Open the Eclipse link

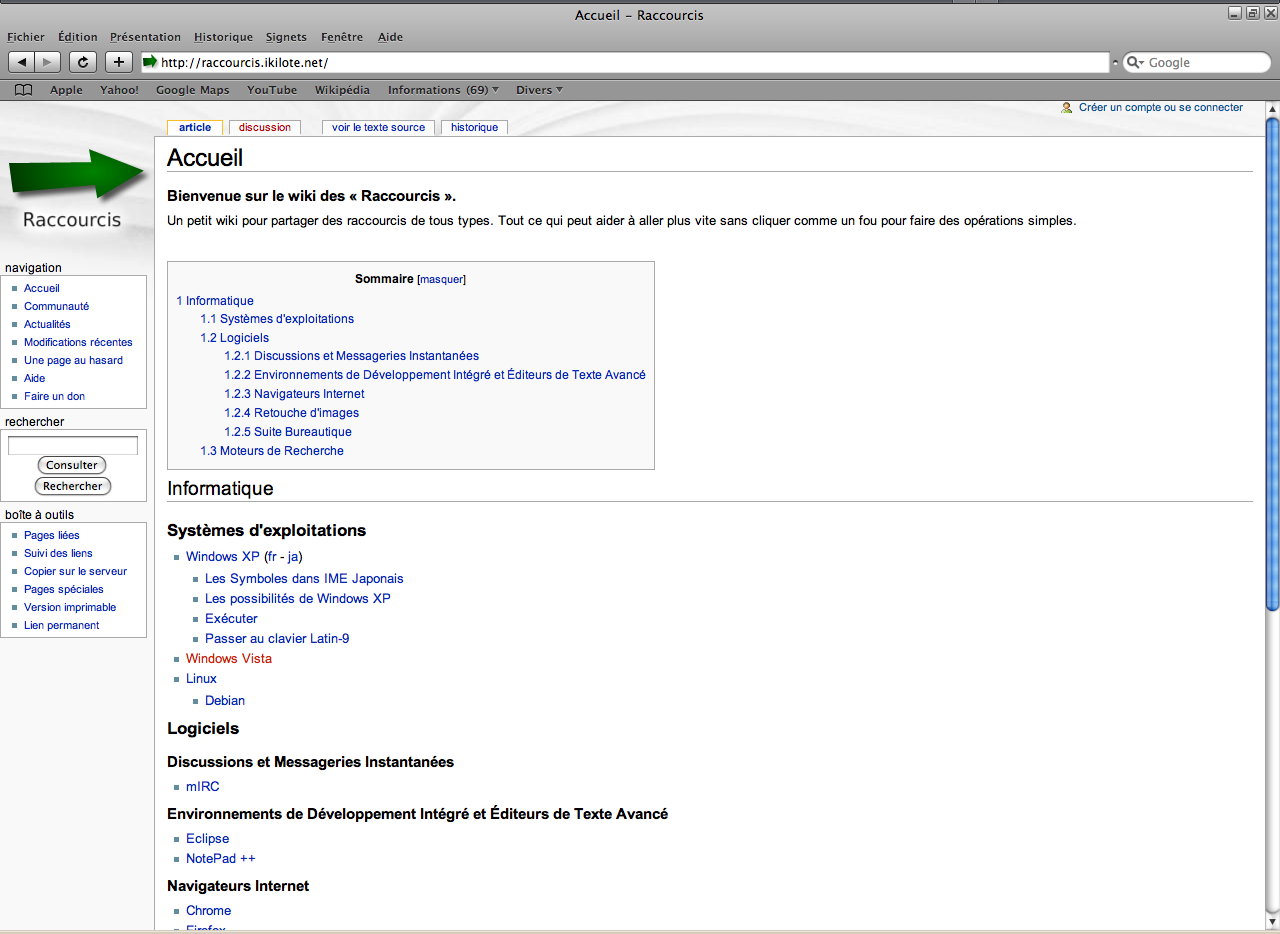(207, 839)
